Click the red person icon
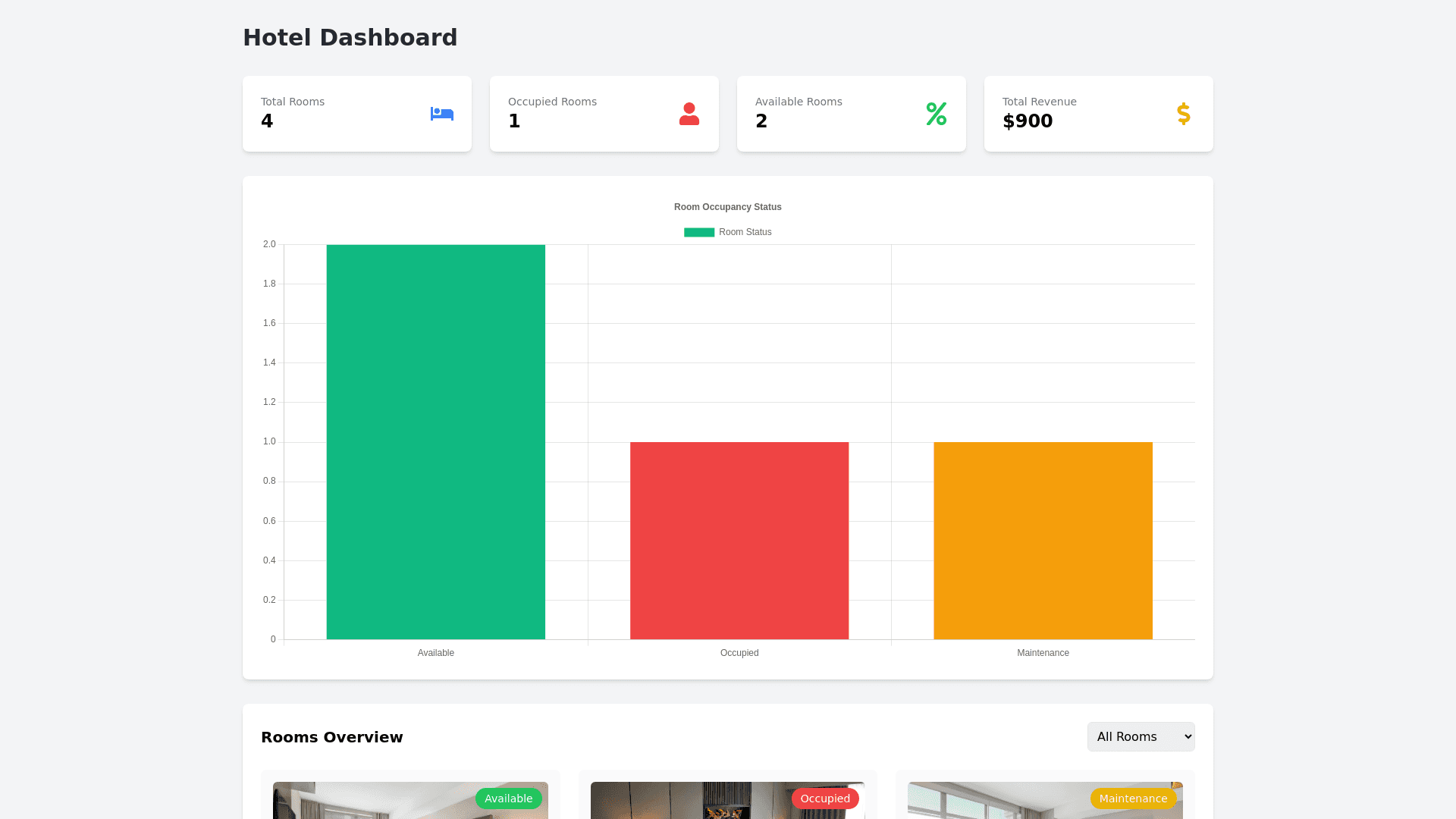The image size is (1456, 819). click(689, 114)
